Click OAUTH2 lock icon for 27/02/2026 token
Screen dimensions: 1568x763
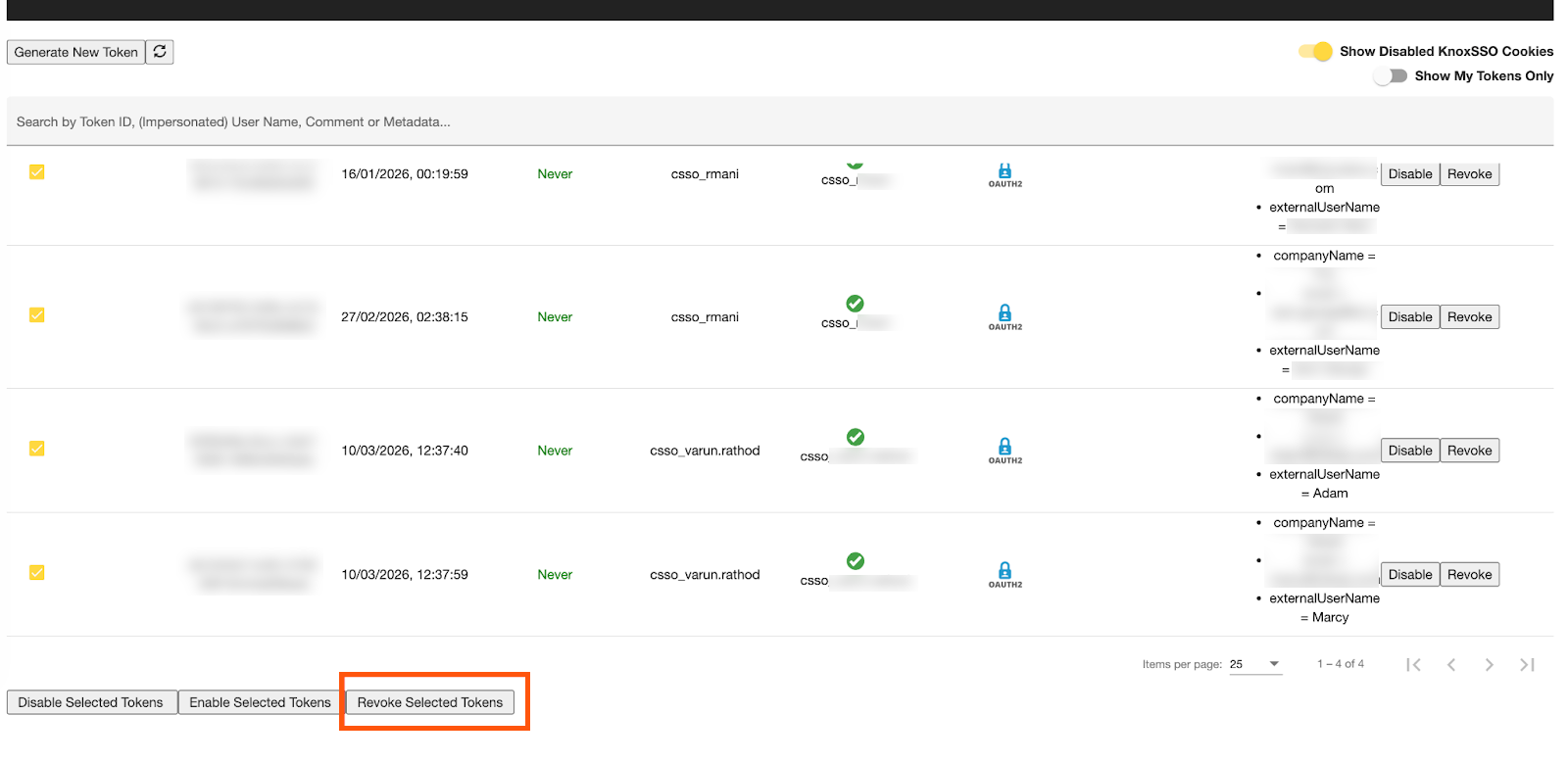[1004, 314]
